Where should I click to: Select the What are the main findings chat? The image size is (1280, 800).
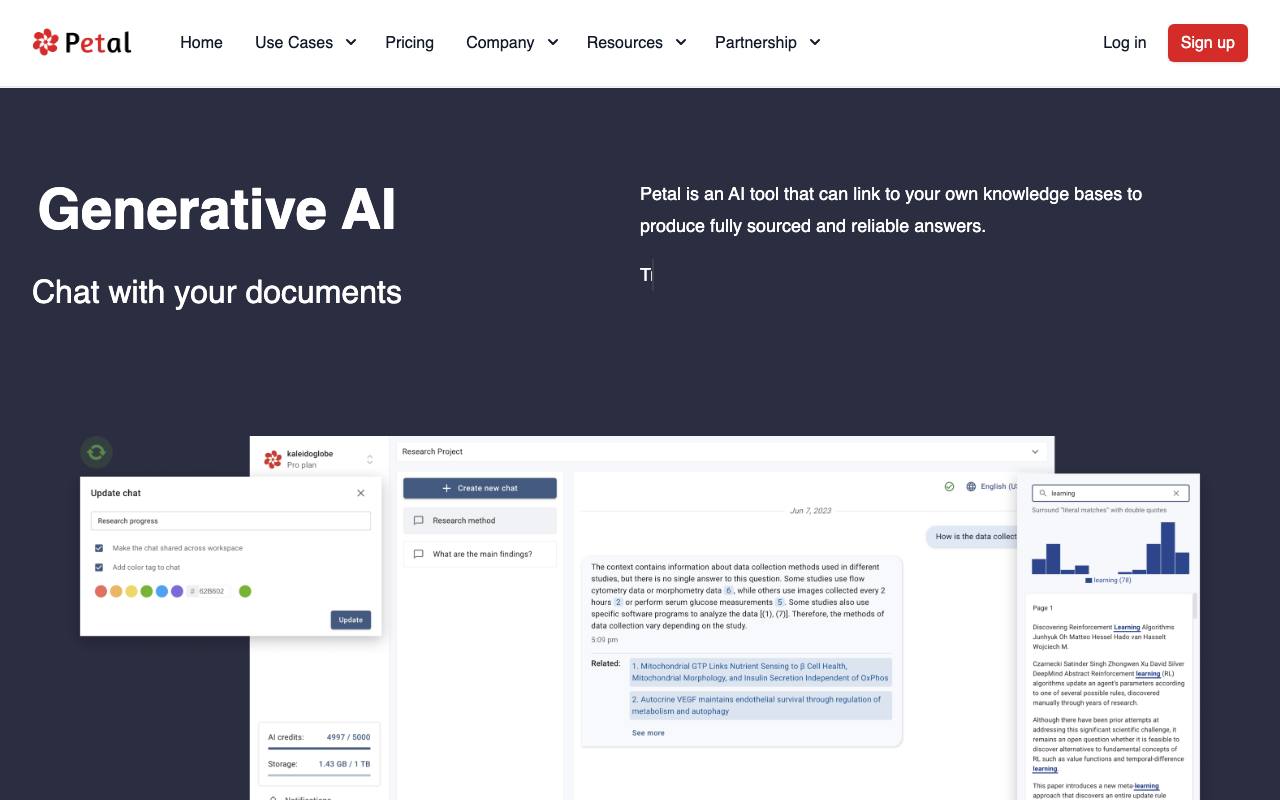480,554
